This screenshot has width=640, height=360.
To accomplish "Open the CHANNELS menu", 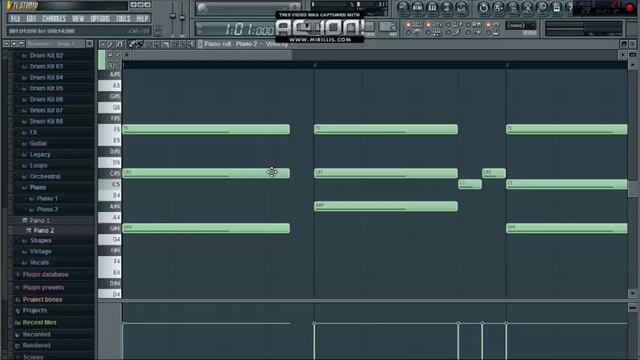I will pos(54,19).
